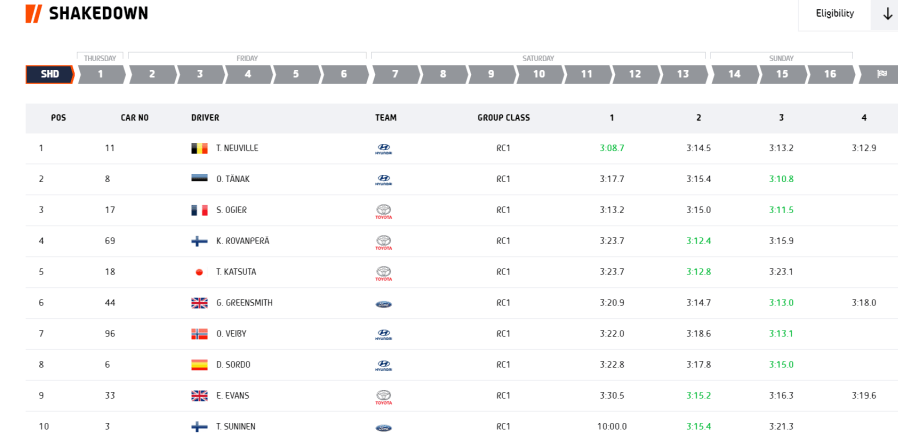This screenshot has height=439, width=898.
Task: Click the Spanish flag beside D. Sordo
Action: [x=199, y=365]
